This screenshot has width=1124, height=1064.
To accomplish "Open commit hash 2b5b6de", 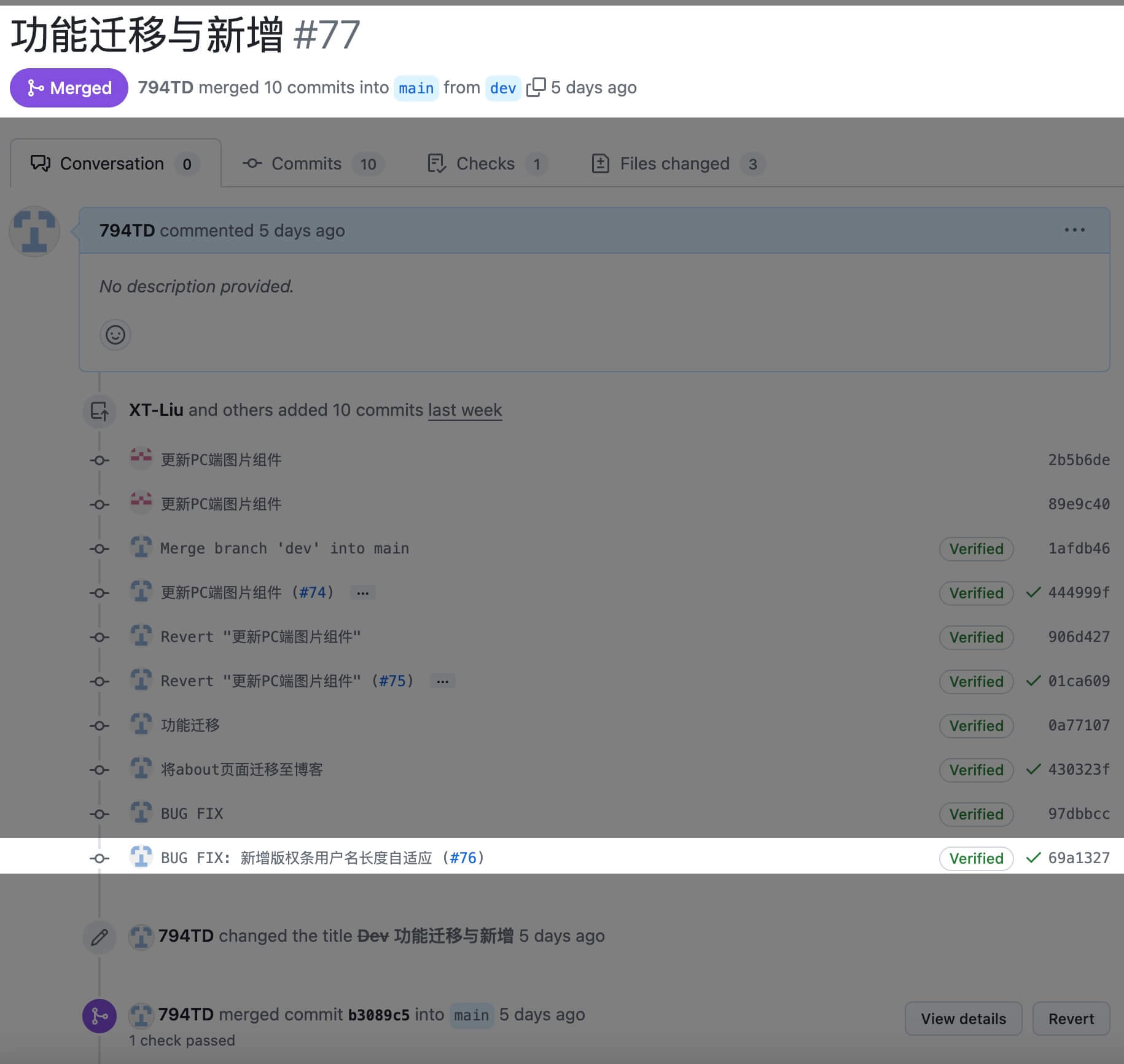I will pyautogui.click(x=1079, y=460).
